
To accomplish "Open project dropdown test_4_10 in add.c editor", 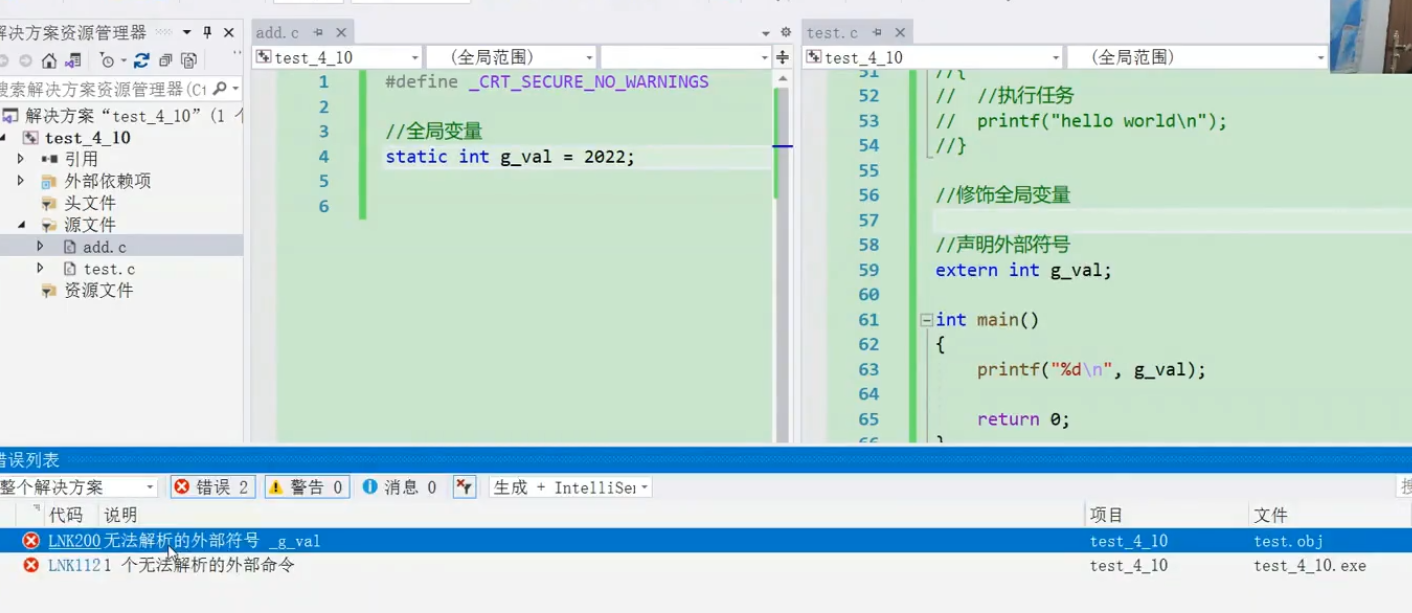I will [x=337, y=58].
